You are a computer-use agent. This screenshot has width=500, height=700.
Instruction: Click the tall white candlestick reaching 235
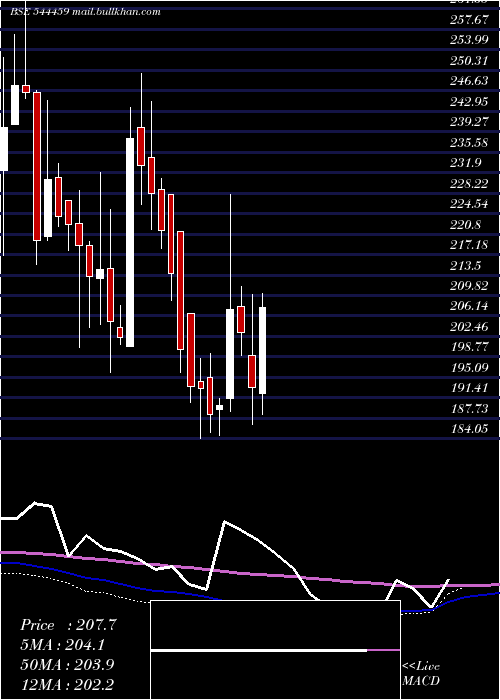click(x=130, y=242)
